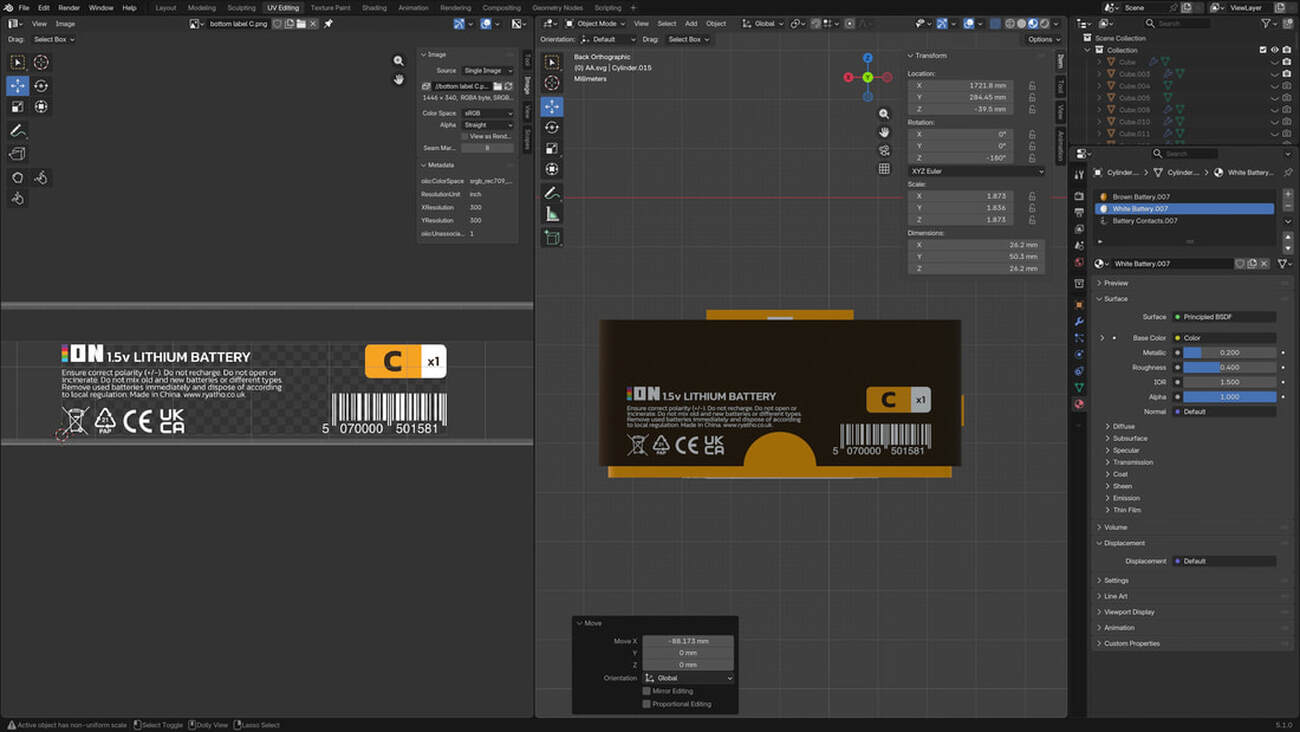
Task: Open the Color Space sRGB dropdown
Action: point(487,113)
